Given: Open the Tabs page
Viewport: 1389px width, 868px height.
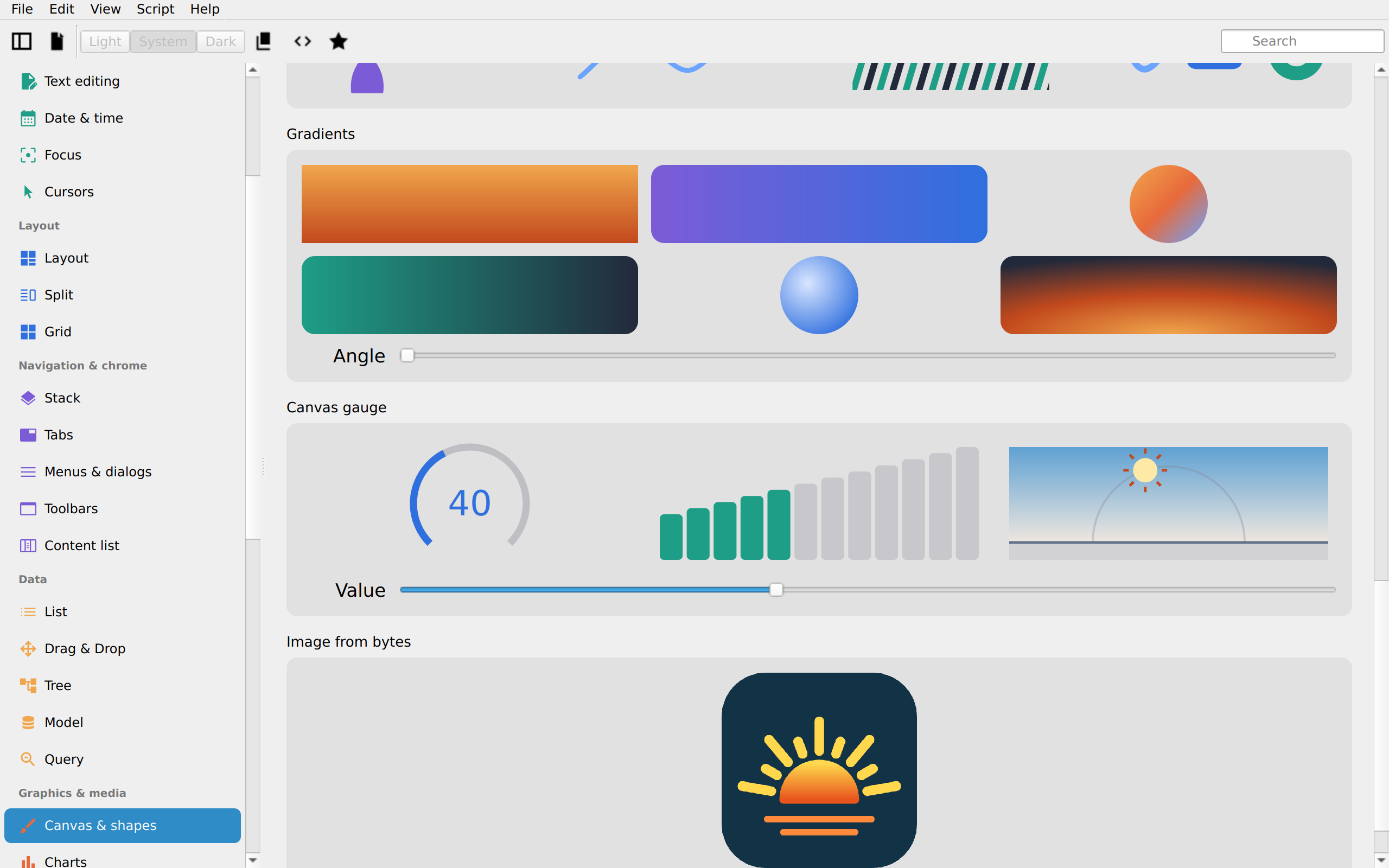Looking at the screenshot, I should click(x=122, y=435).
